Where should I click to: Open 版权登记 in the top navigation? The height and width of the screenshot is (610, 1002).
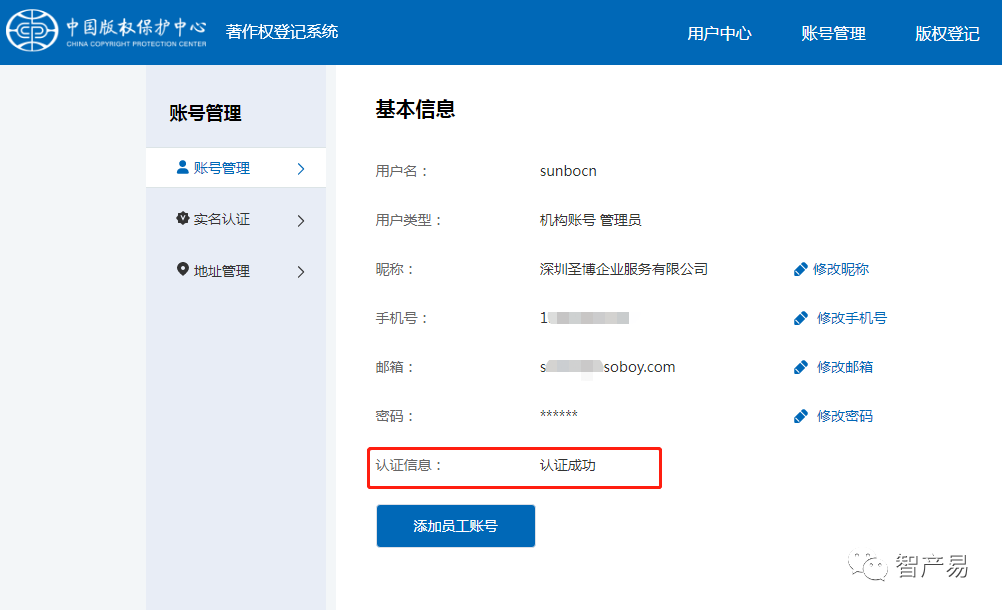point(947,33)
